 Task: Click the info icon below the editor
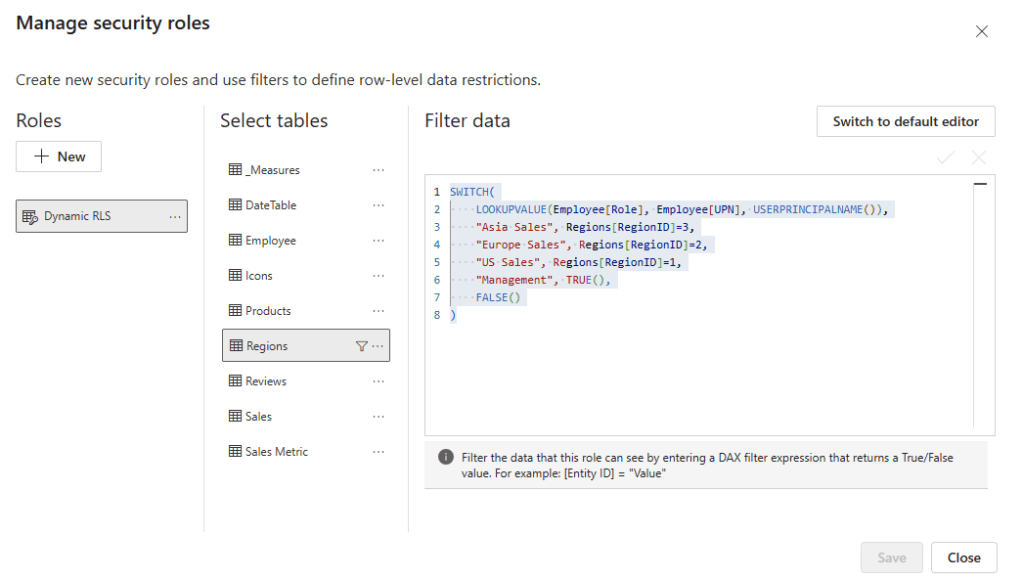(x=446, y=457)
